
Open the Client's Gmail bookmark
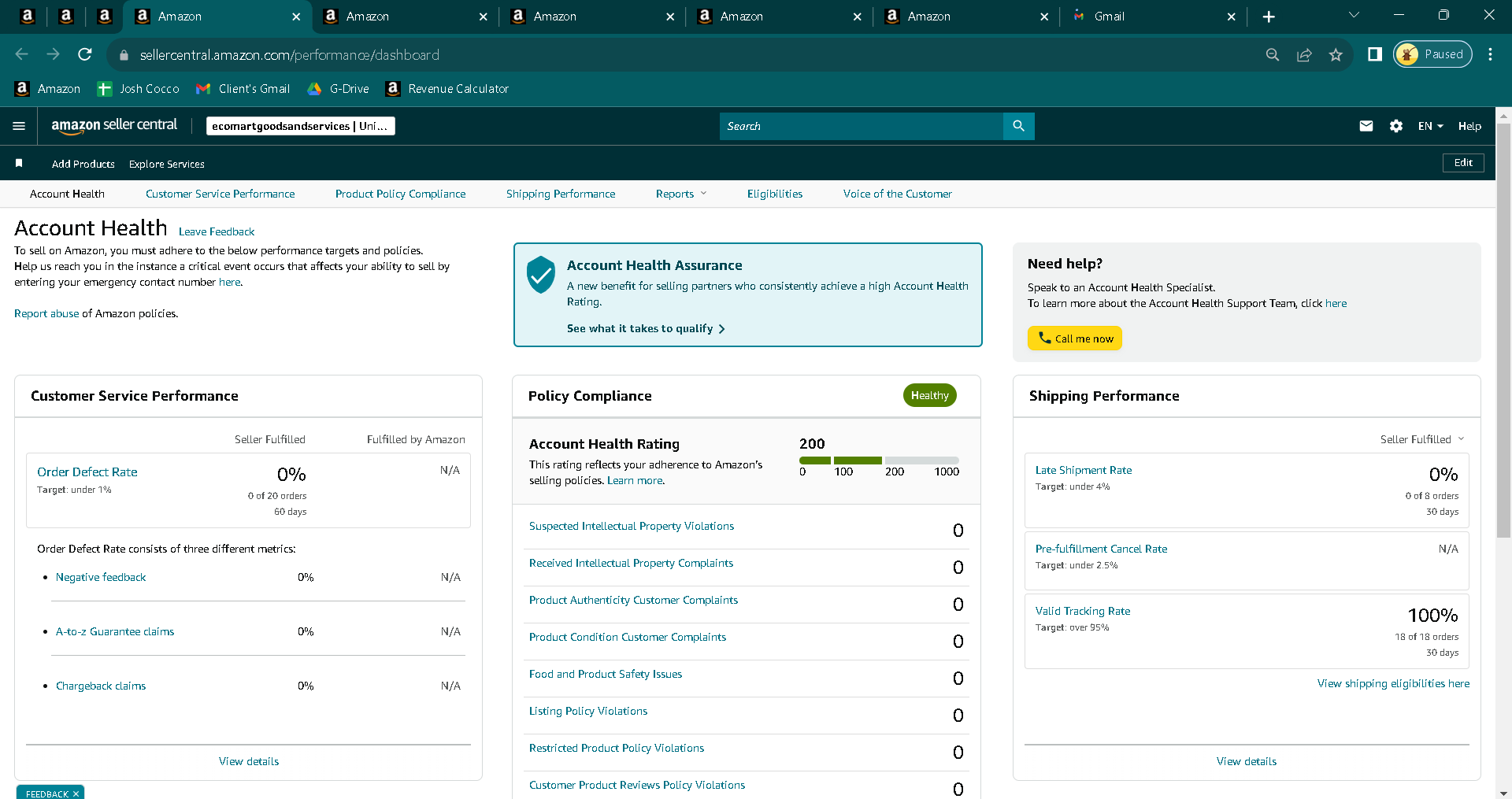243,89
